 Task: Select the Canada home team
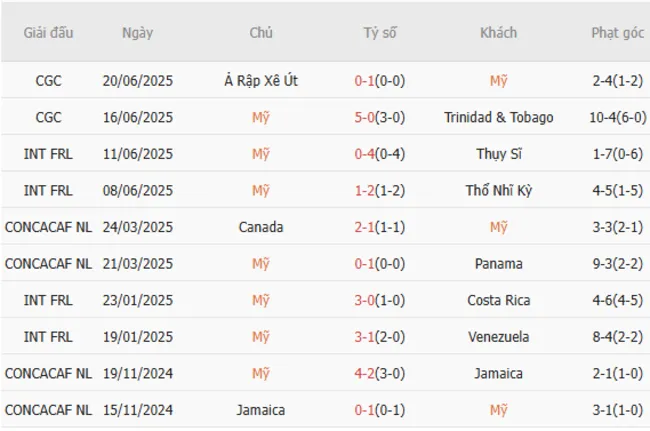[x=261, y=227]
